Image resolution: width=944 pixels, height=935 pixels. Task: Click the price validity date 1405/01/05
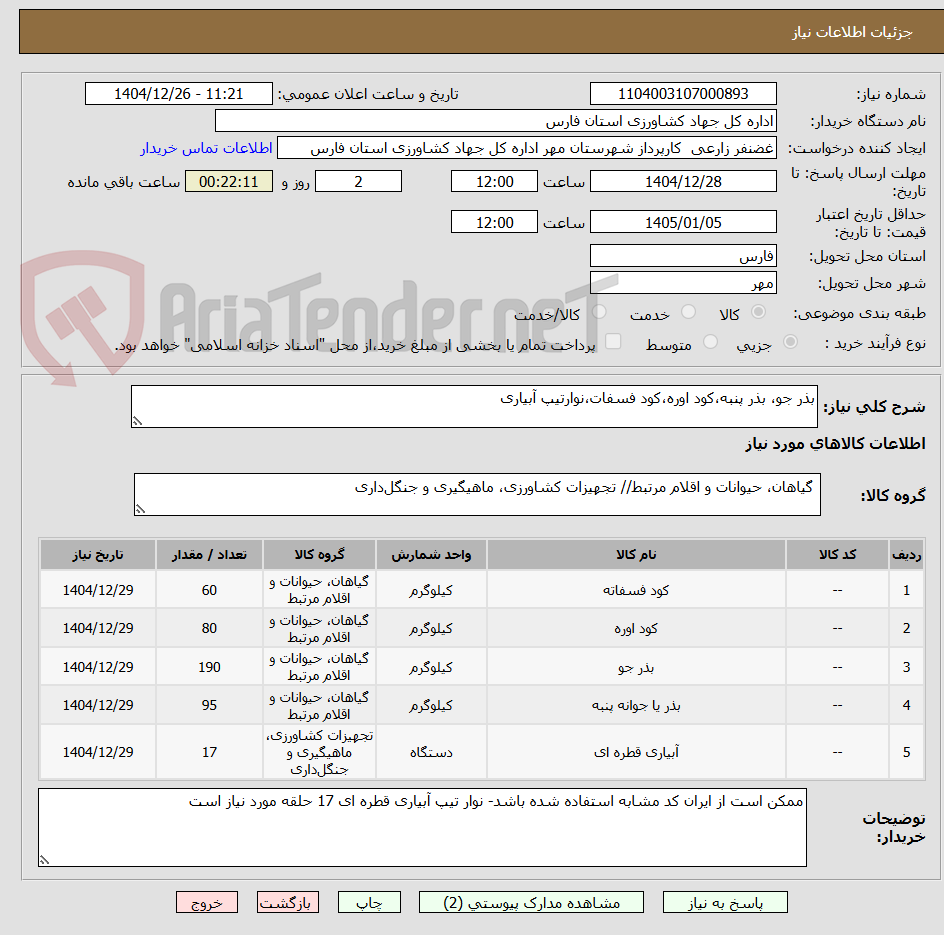pos(683,222)
